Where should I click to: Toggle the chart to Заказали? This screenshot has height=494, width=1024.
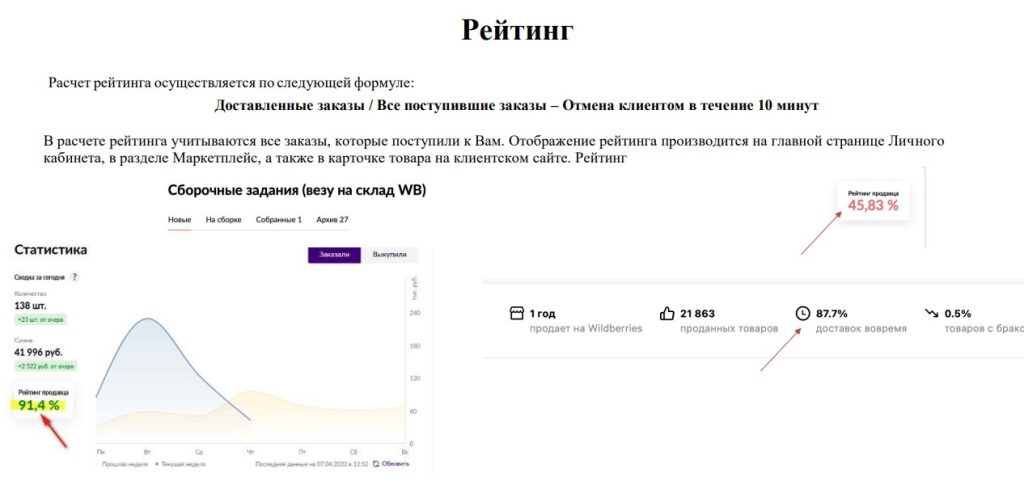point(334,255)
